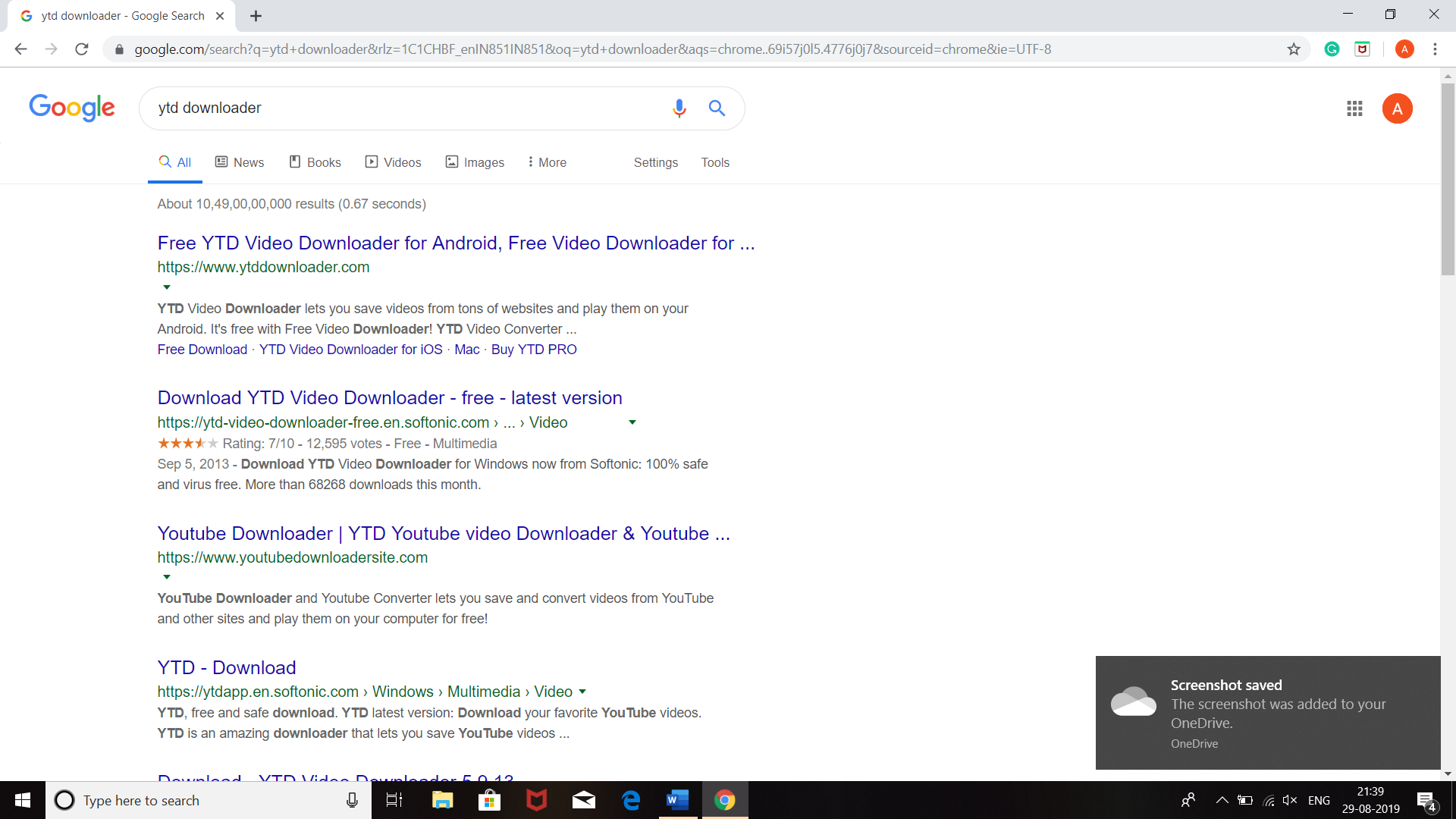This screenshot has width=1456, height=819.
Task: Open the YTD - Download result
Action: [226, 667]
